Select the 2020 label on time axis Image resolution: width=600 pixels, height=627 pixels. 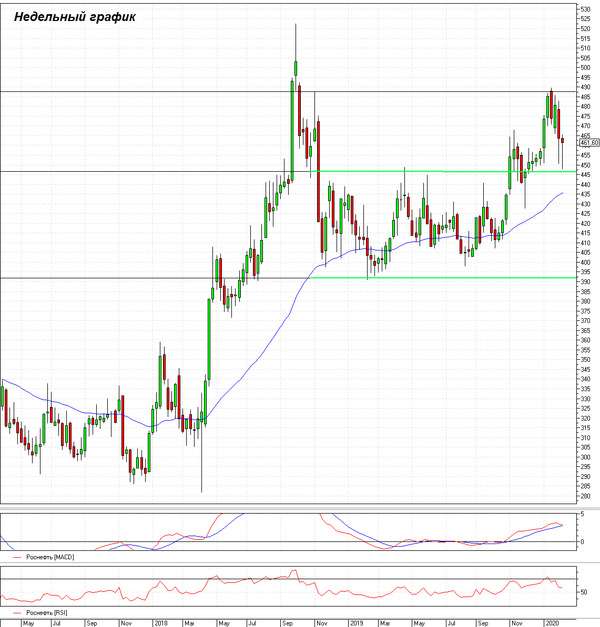(552, 623)
